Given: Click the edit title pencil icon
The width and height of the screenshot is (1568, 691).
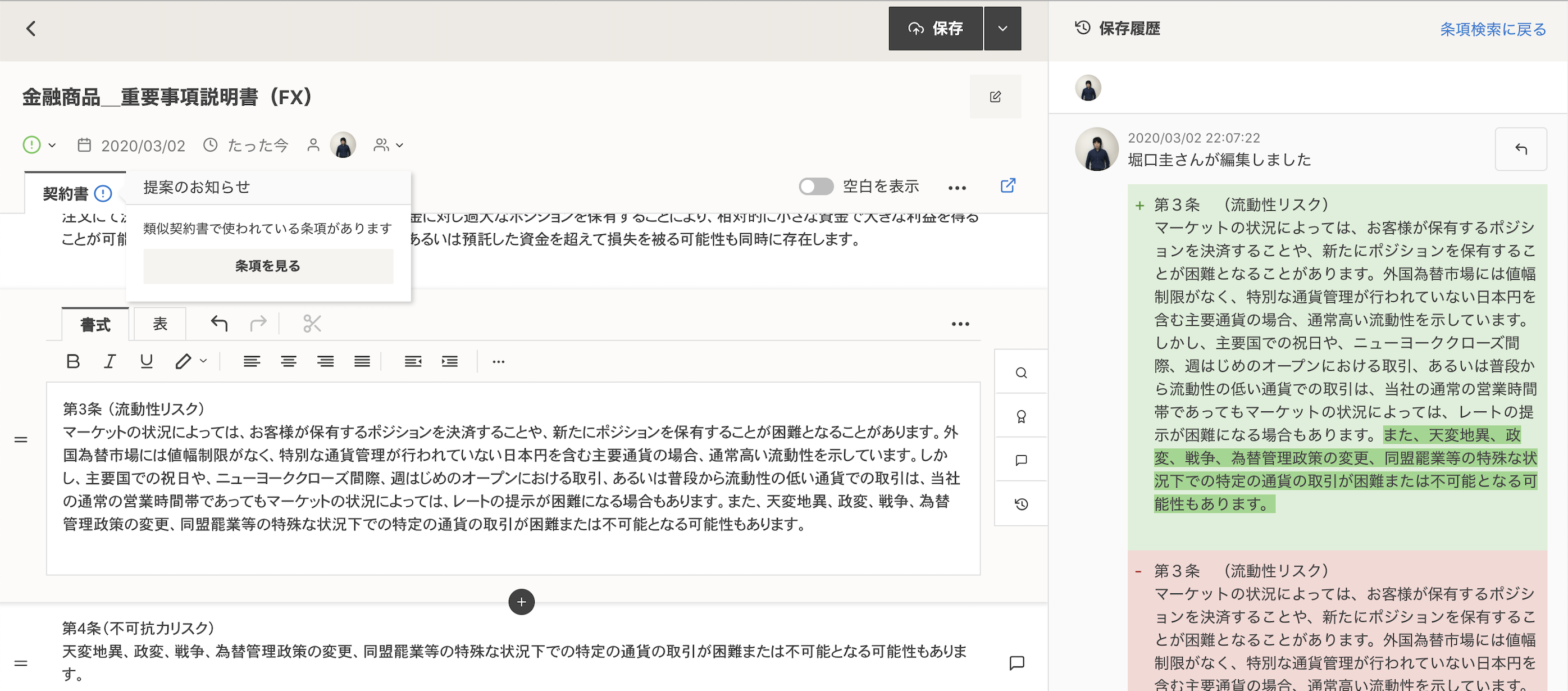Looking at the screenshot, I should [995, 97].
